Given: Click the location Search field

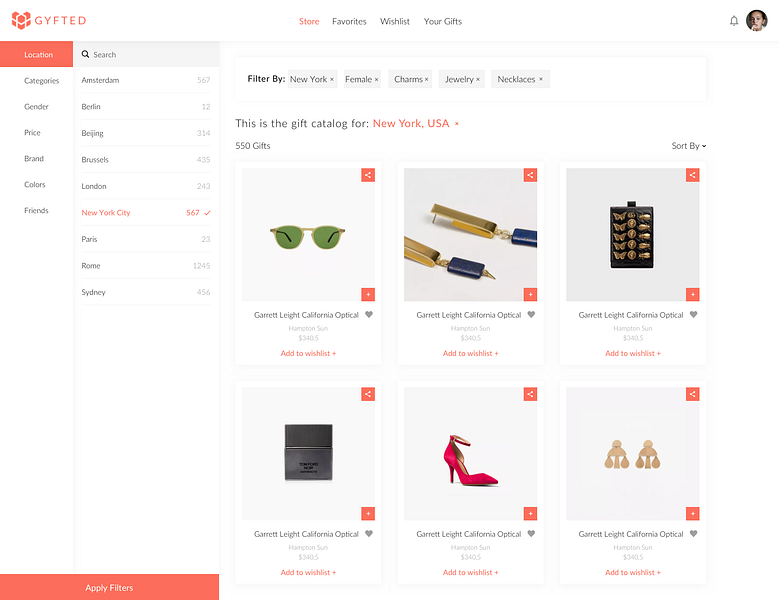Looking at the screenshot, I should click(x=146, y=54).
